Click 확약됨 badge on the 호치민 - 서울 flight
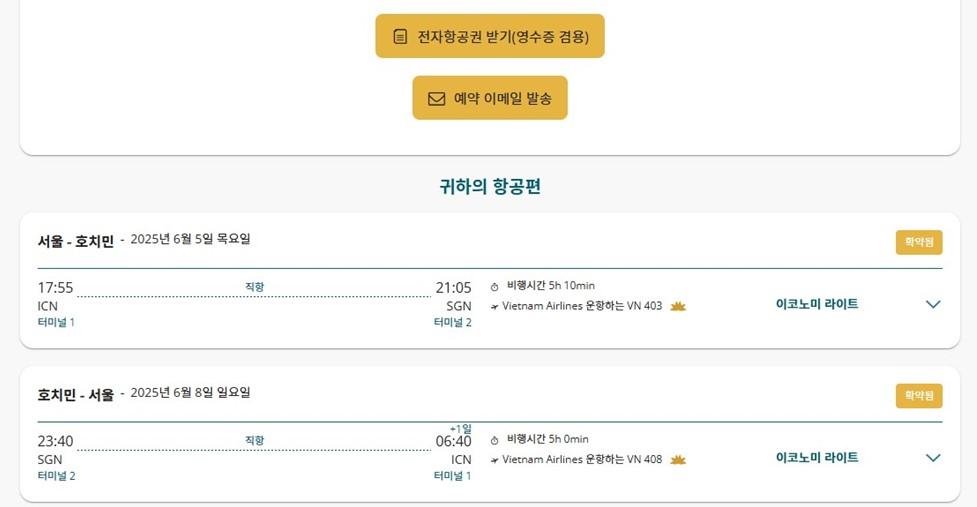Viewport: 977px width, 507px height. pos(918,396)
